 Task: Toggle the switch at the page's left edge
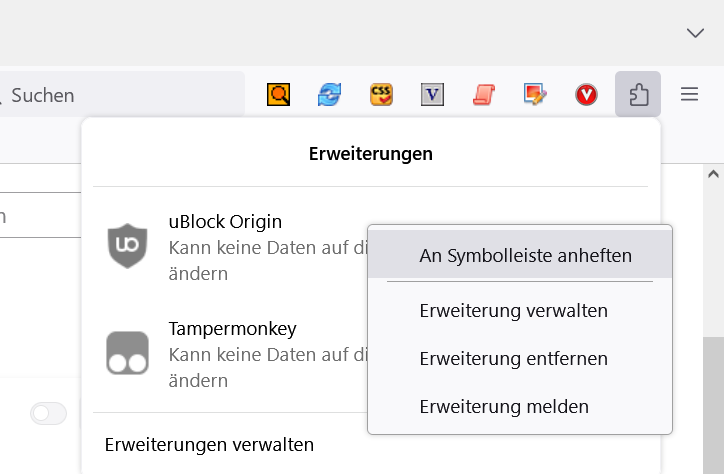[x=48, y=413]
